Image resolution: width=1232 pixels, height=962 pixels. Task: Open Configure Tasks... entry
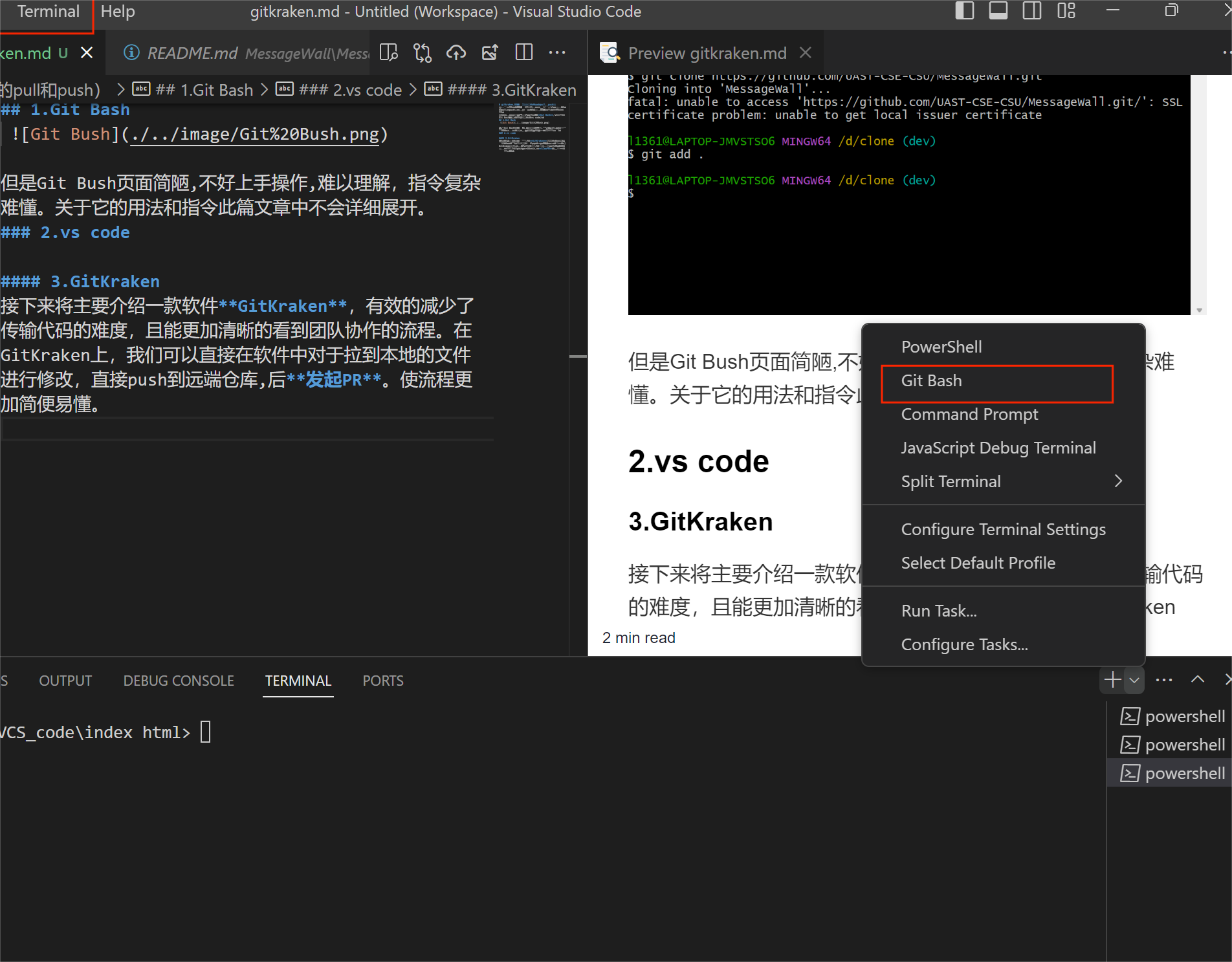[1004, 644]
